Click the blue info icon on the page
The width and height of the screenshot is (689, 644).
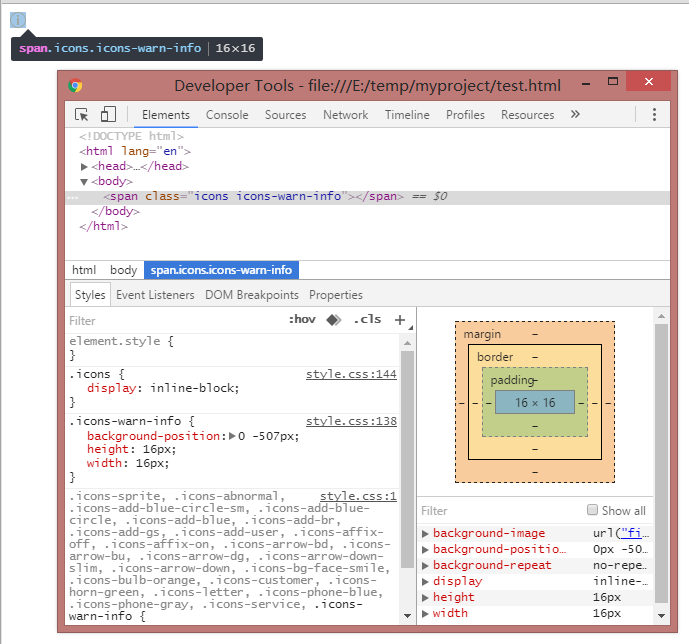(18, 20)
